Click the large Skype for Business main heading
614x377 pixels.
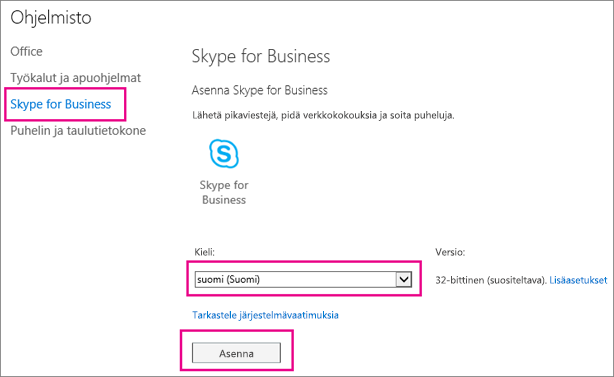click(x=261, y=56)
